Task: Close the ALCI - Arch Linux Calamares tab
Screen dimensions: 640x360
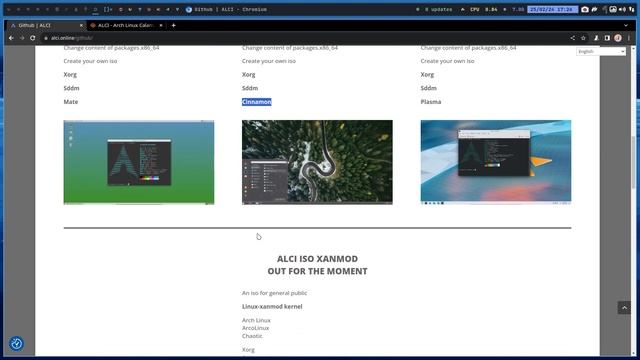Action: (161, 25)
